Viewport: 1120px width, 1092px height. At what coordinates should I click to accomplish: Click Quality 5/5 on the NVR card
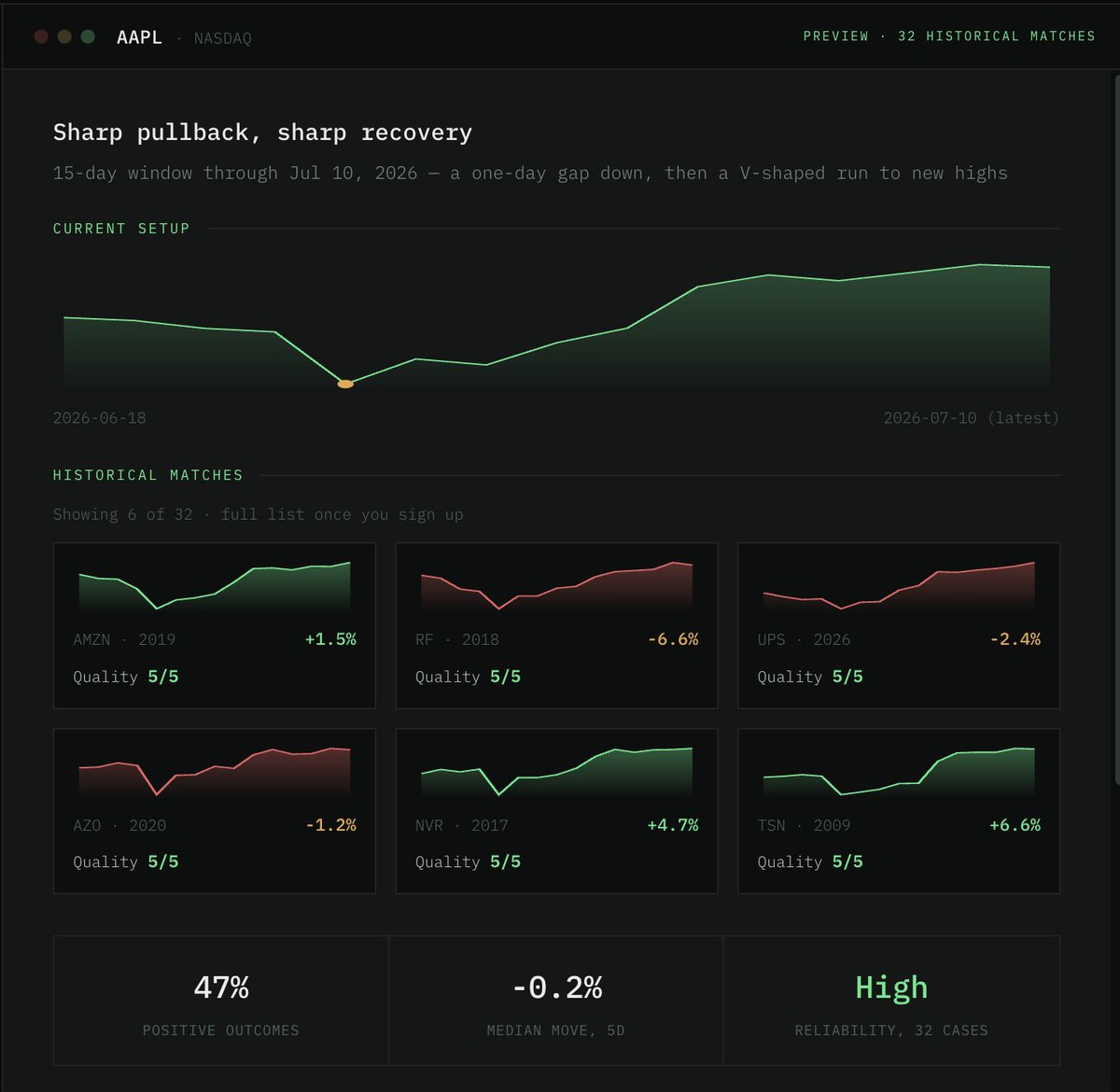pyautogui.click(x=468, y=861)
